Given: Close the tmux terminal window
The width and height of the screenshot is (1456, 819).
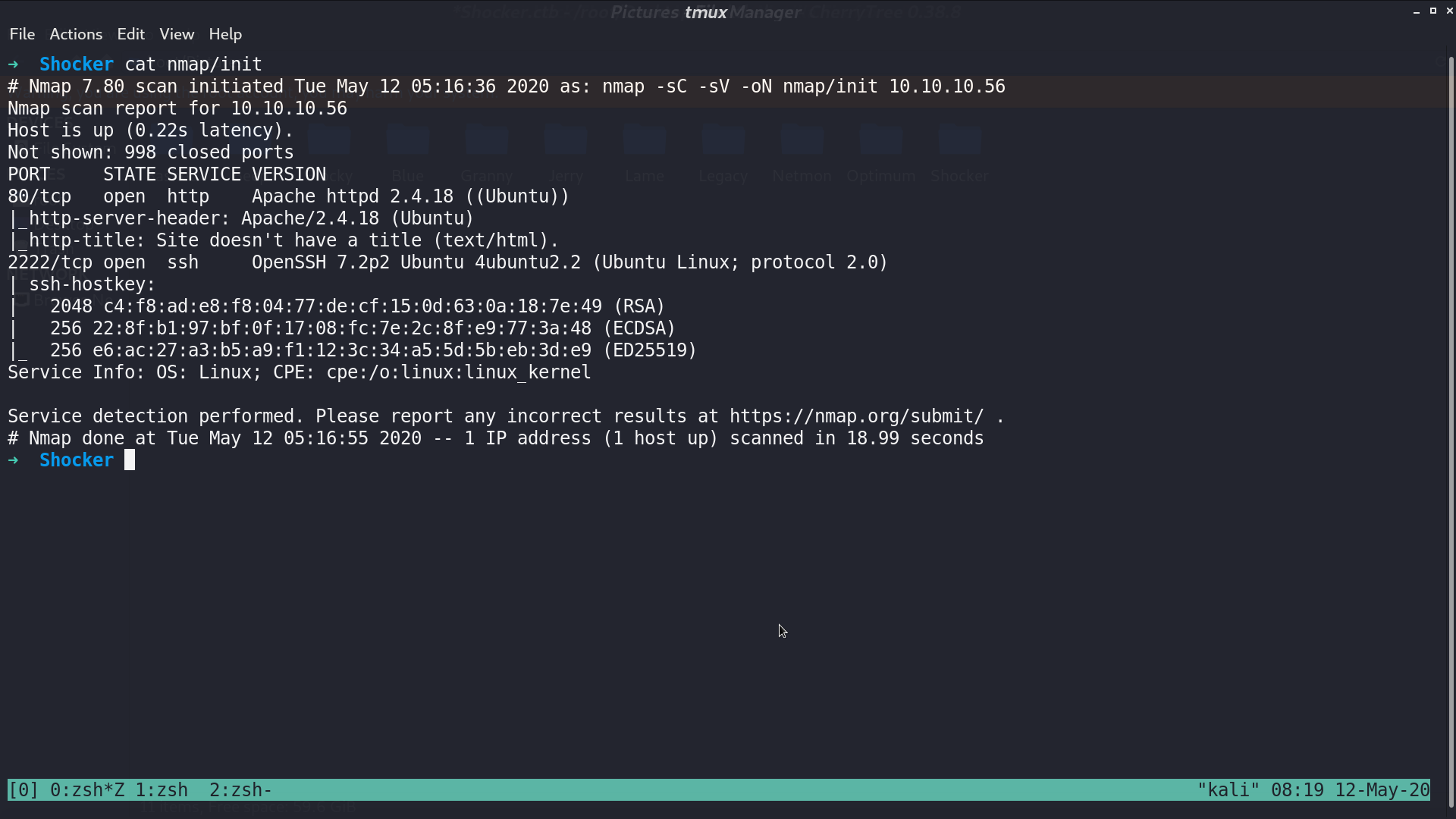Looking at the screenshot, I should pos(1449,11).
